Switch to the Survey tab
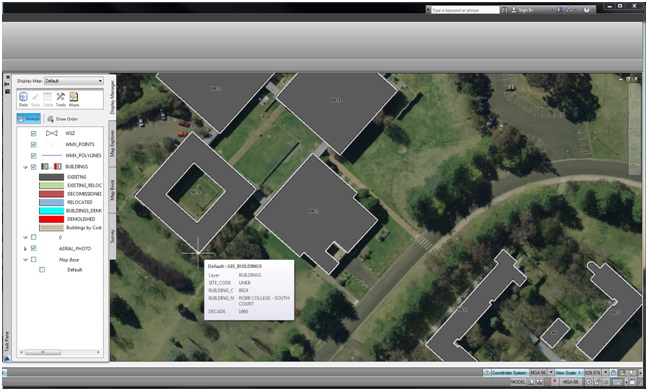 click(x=112, y=236)
